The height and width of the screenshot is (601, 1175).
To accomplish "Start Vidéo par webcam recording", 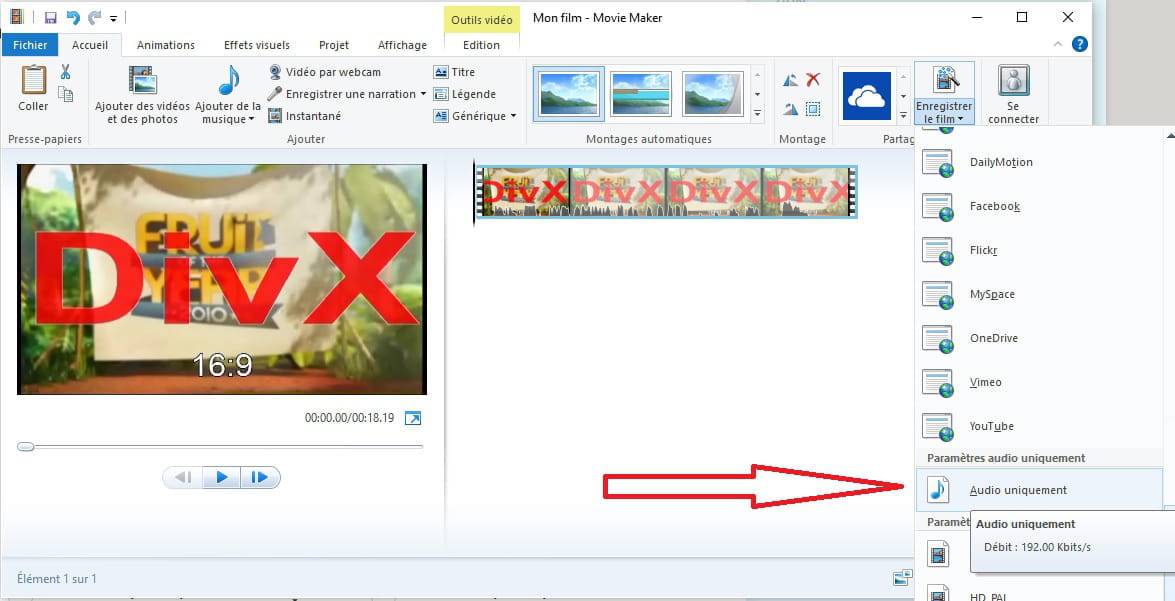I will pyautogui.click(x=324, y=72).
